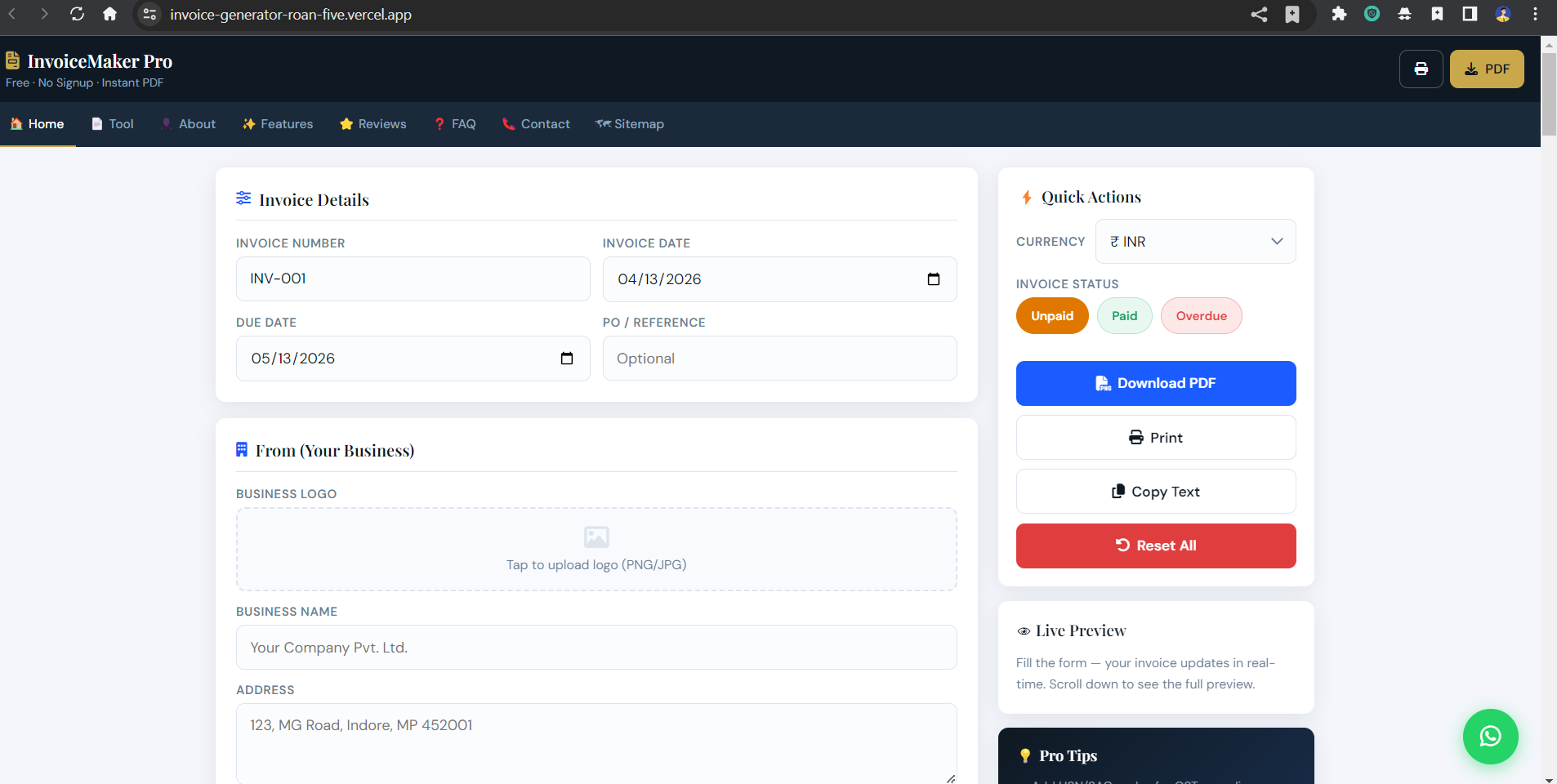Open the calendar icon in Invoice Date field
Image resolution: width=1557 pixels, height=784 pixels.
pyautogui.click(x=934, y=278)
